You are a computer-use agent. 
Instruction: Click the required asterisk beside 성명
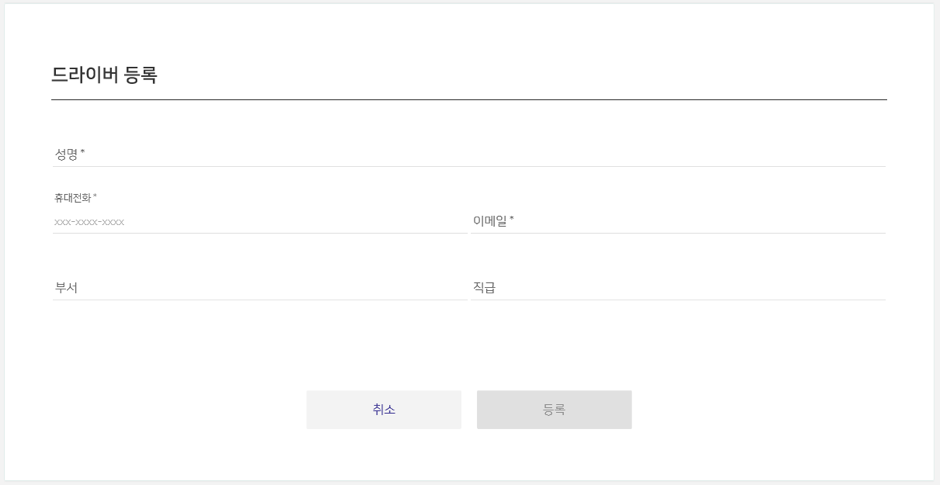pos(83,153)
